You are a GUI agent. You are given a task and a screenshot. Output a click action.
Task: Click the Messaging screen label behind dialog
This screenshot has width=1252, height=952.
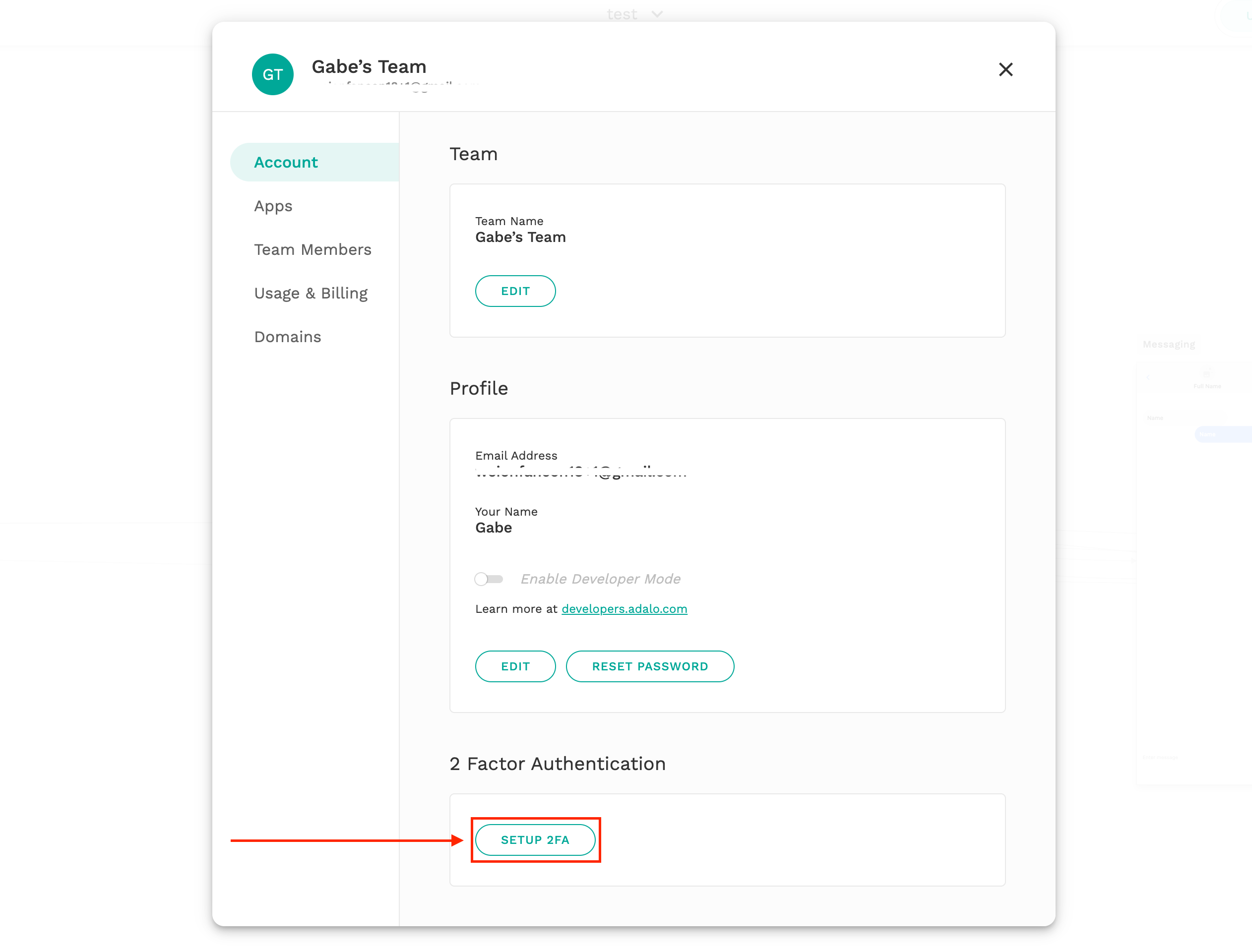[x=1168, y=344]
